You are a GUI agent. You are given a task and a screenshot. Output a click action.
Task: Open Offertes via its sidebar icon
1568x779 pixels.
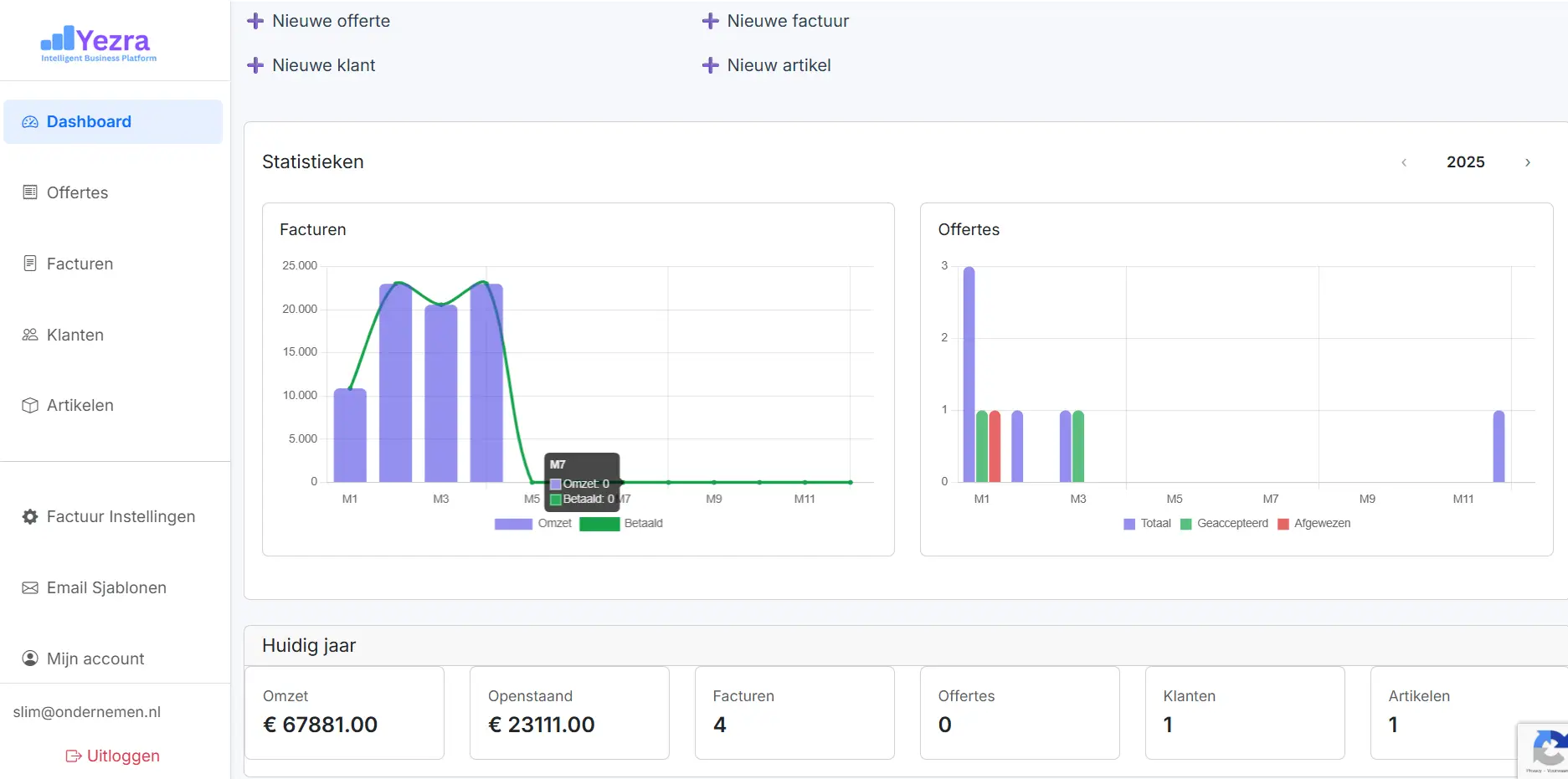point(29,192)
